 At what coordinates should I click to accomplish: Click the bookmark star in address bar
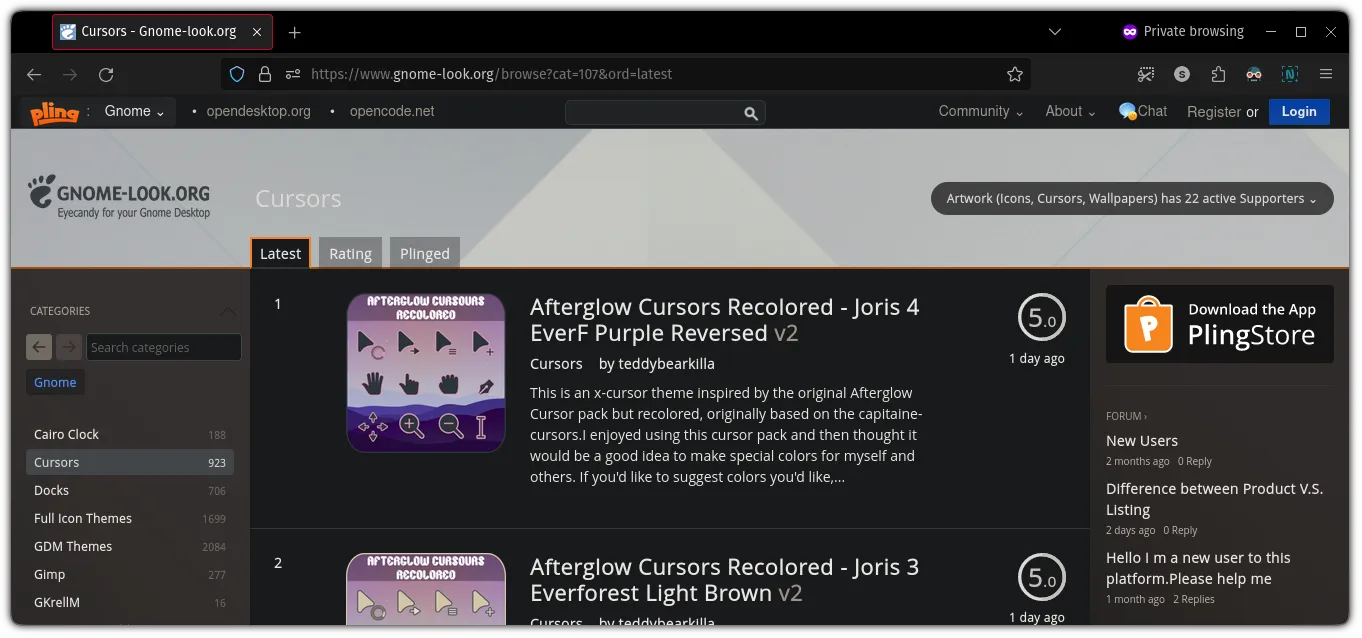point(1014,74)
